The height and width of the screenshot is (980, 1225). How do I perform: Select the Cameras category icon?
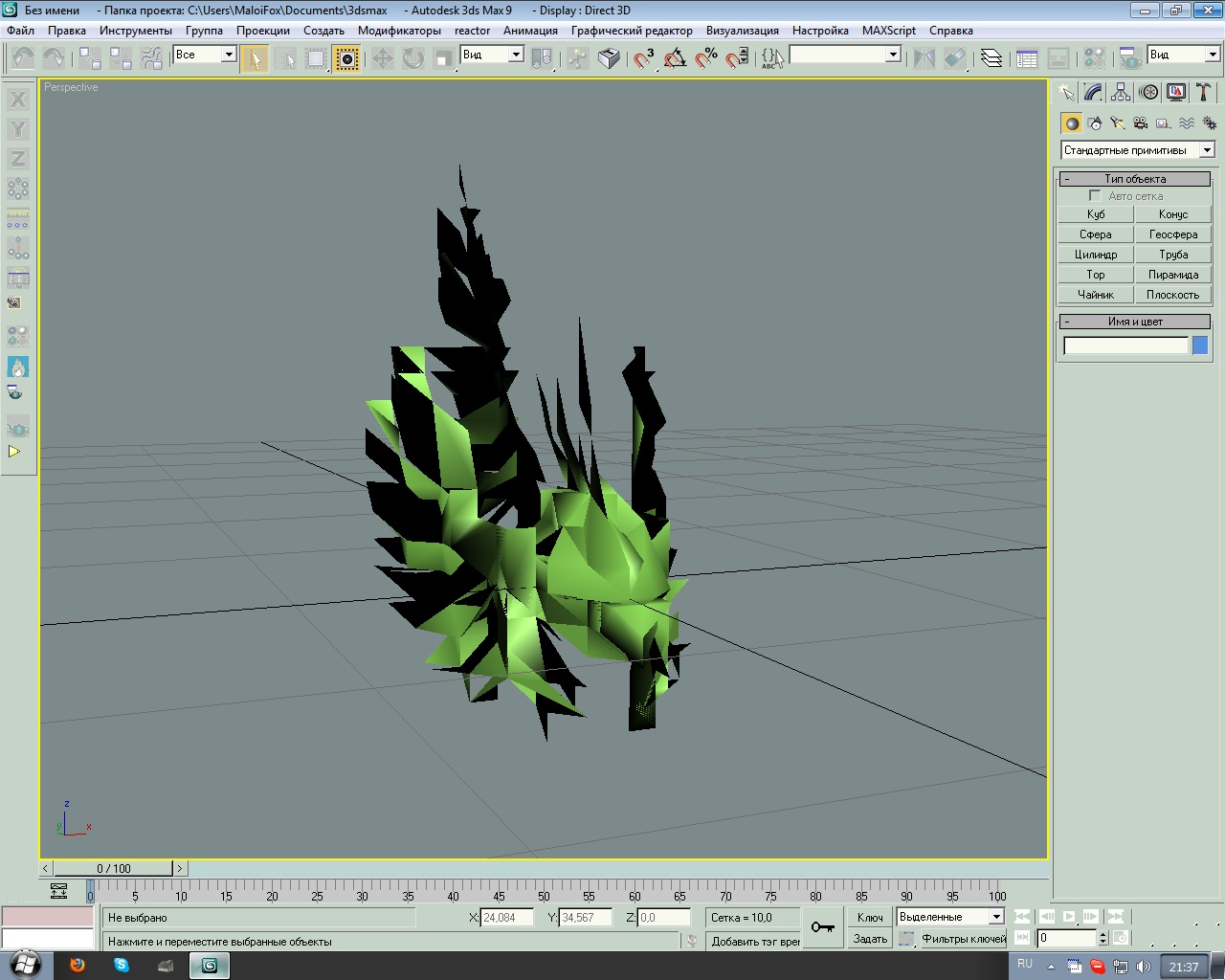coord(1141,123)
